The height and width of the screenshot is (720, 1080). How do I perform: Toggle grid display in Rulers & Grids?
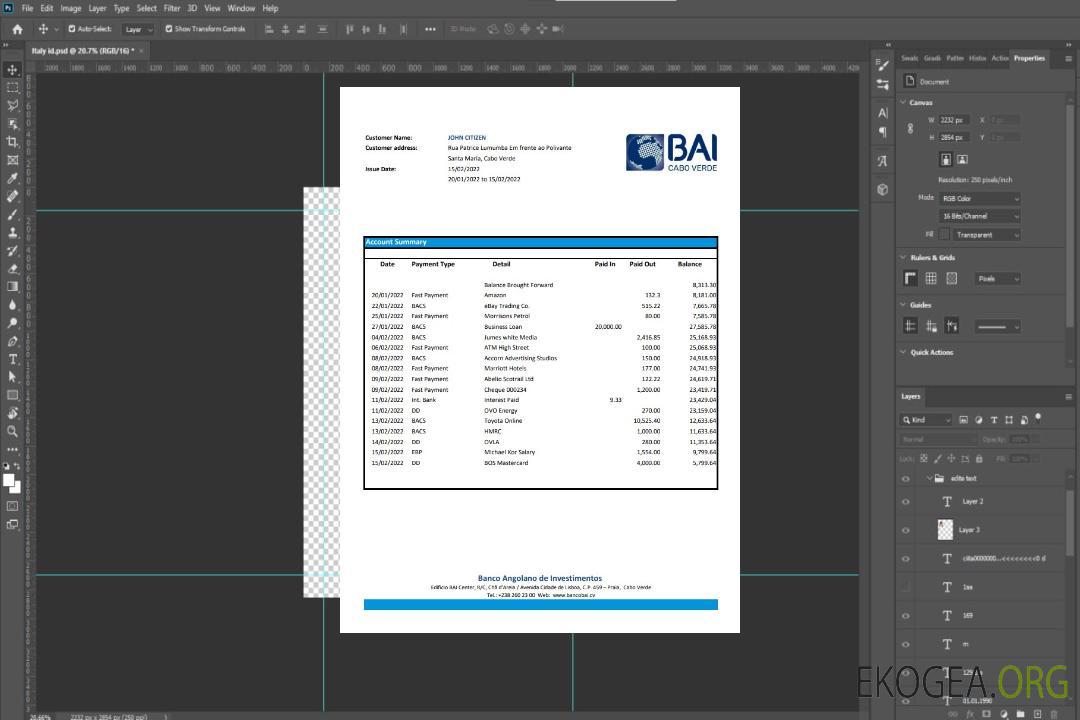931,279
